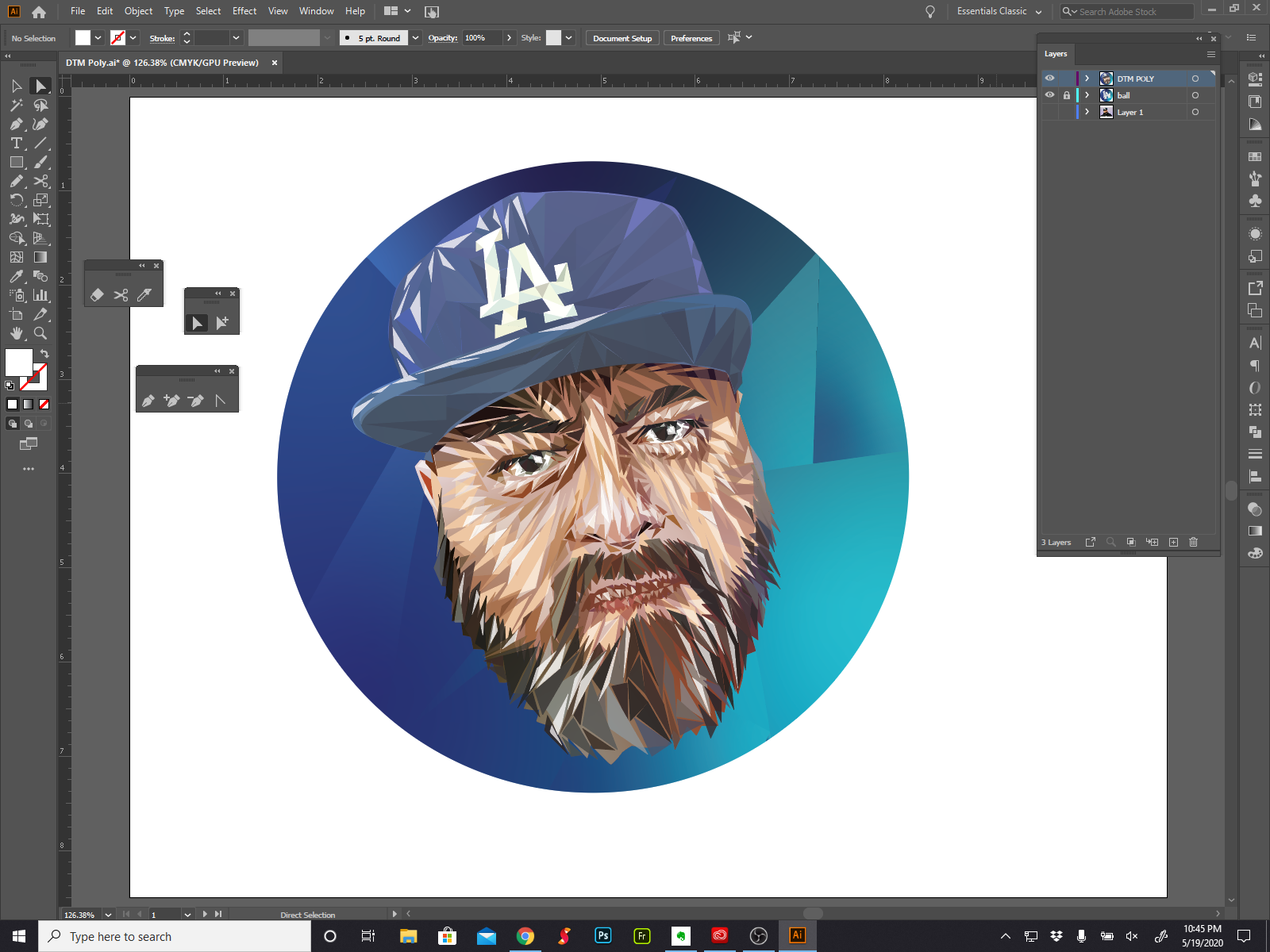The image size is (1270, 952).
Task: Set paint mode to None
Action: (x=44, y=404)
